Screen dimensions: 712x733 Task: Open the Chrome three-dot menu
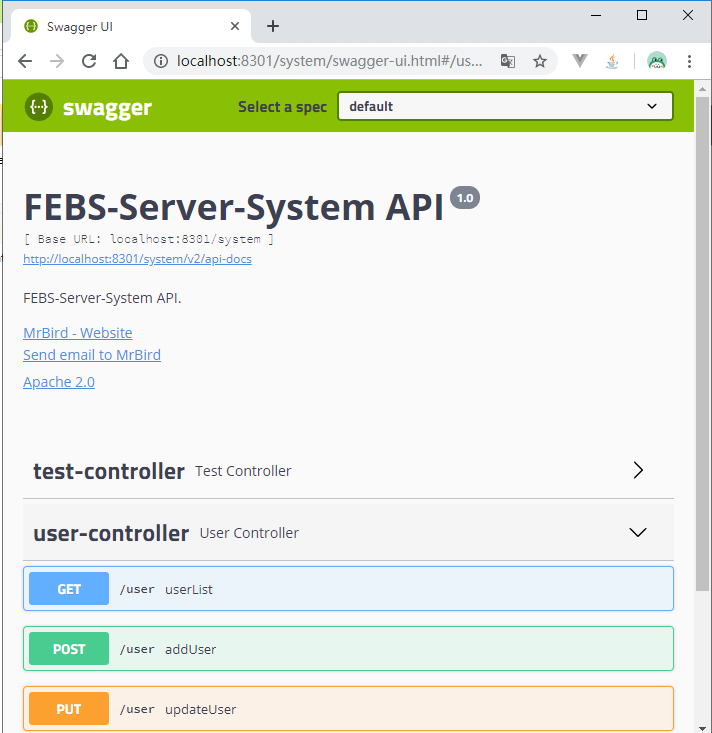(x=690, y=61)
